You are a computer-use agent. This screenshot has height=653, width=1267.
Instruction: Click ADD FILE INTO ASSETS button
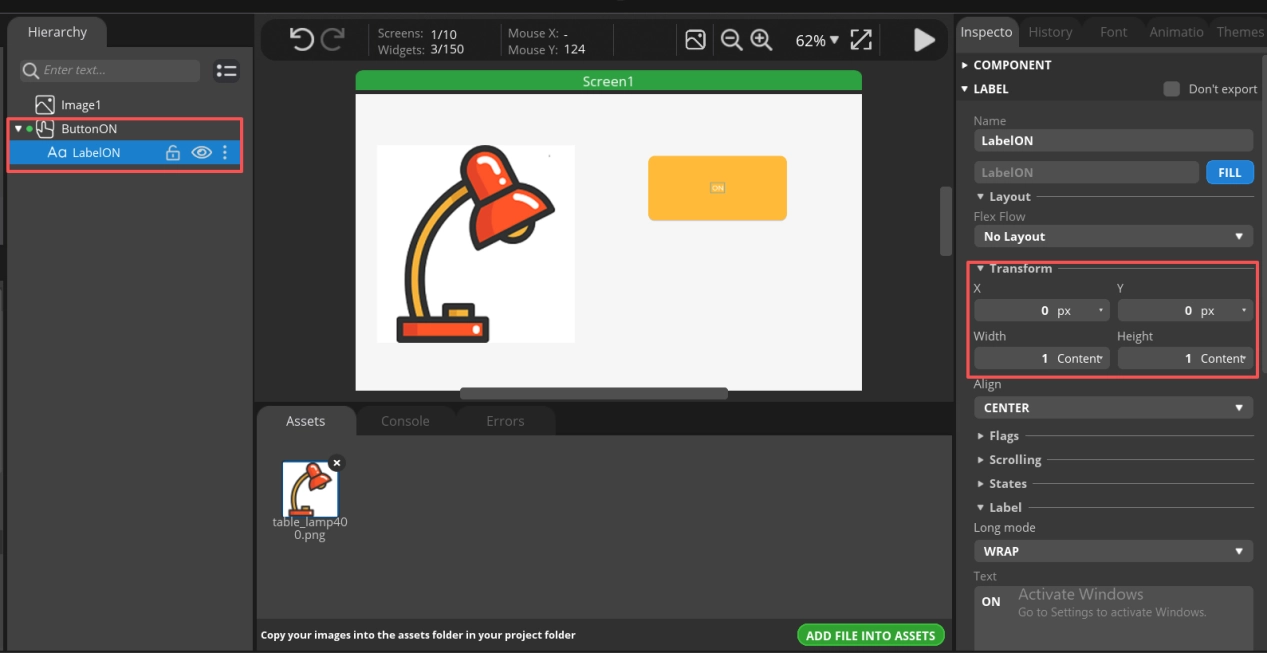pos(870,635)
